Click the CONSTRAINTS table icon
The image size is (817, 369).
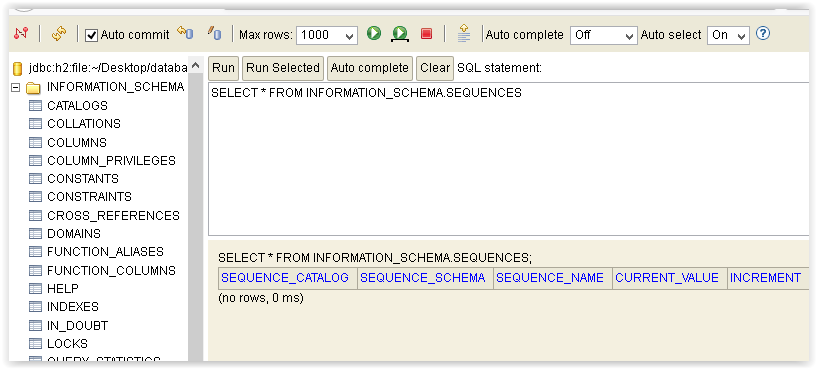tap(35, 197)
